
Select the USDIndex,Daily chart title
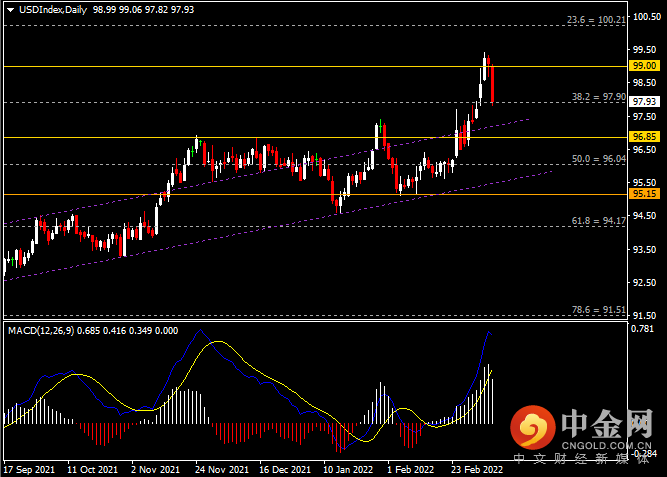[x=53, y=10]
